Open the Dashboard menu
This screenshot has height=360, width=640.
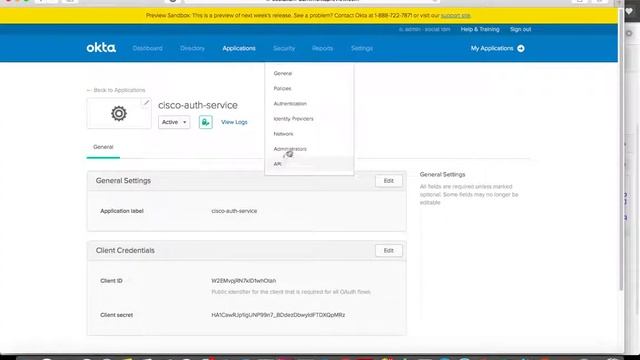click(x=147, y=48)
